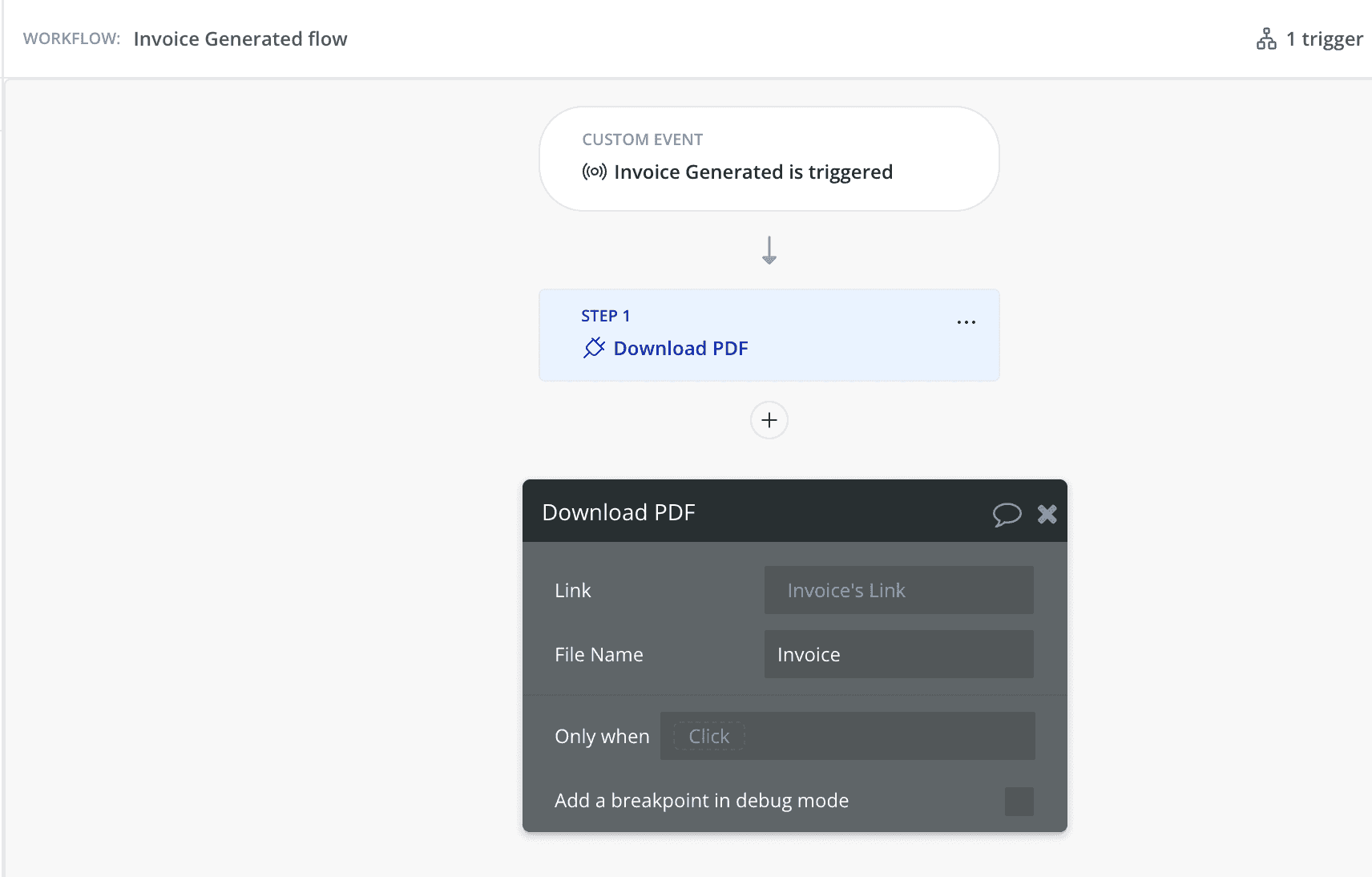Click the 'Add a breakpoint in debug mode' label

click(701, 801)
